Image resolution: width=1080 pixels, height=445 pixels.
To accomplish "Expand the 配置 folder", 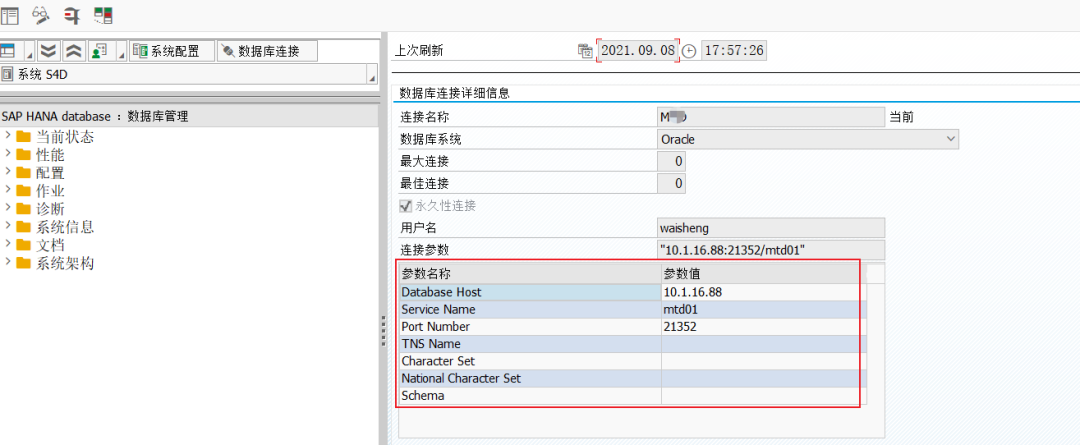I will click(8, 171).
